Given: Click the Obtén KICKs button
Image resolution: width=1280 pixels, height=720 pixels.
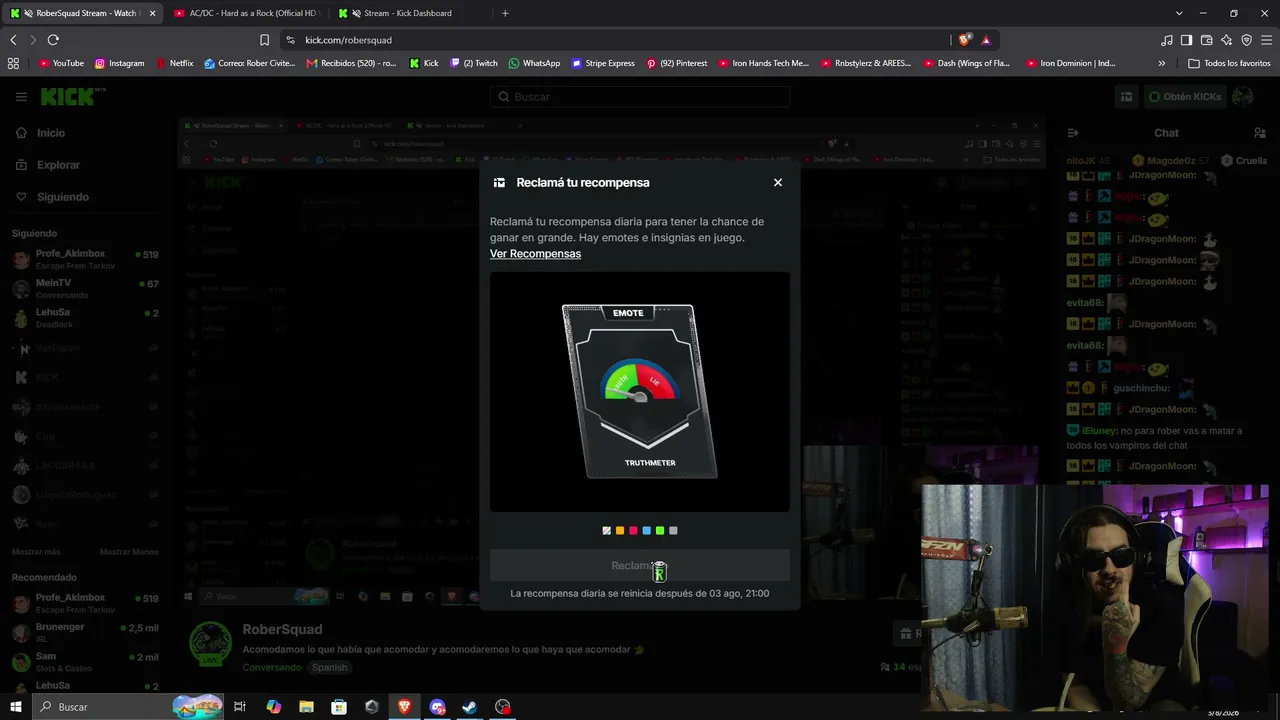Looking at the screenshot, I should point(1185,97).
